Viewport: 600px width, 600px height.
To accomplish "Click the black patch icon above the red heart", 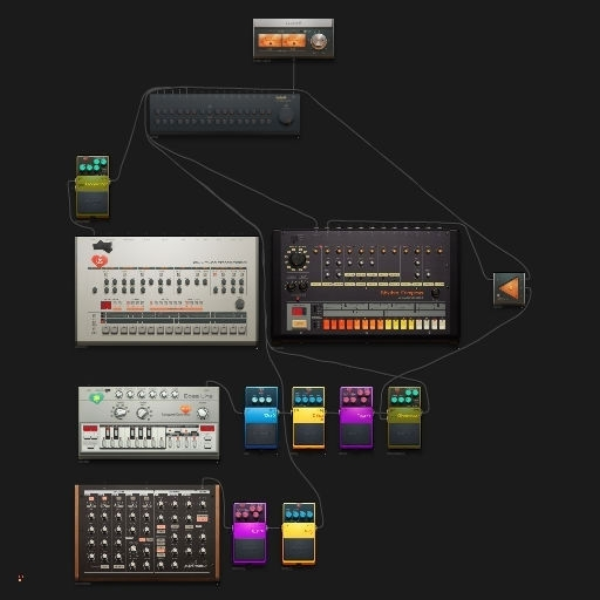I will point(103,246).
